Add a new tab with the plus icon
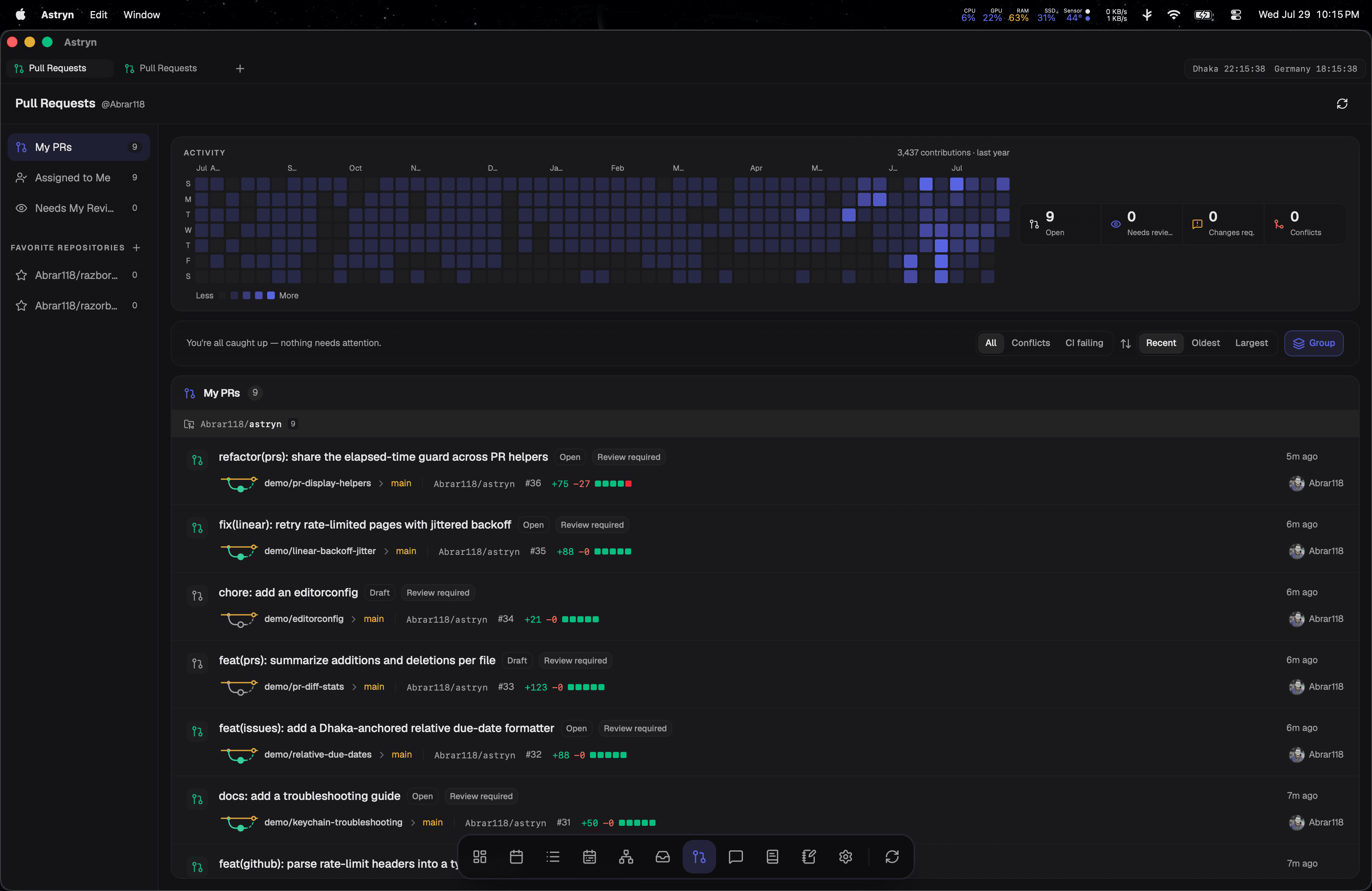Screen dimensions: 1372x891 point(240,69)
